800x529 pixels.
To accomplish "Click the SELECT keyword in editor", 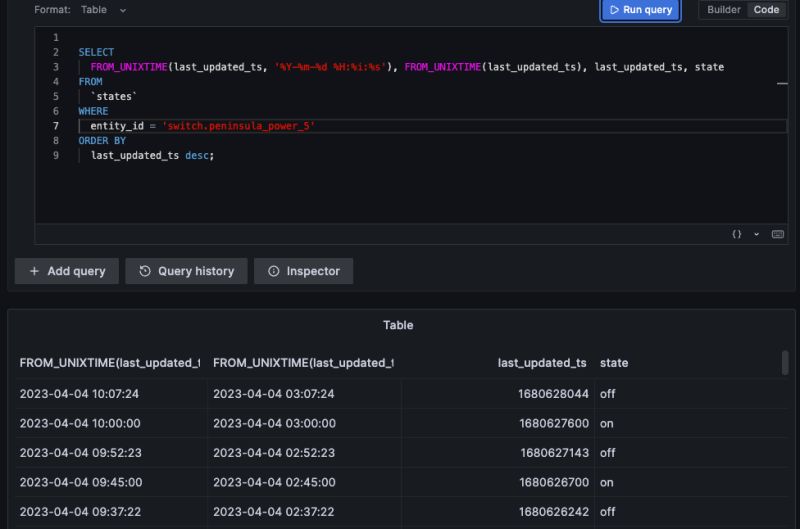I will [96, 52].
